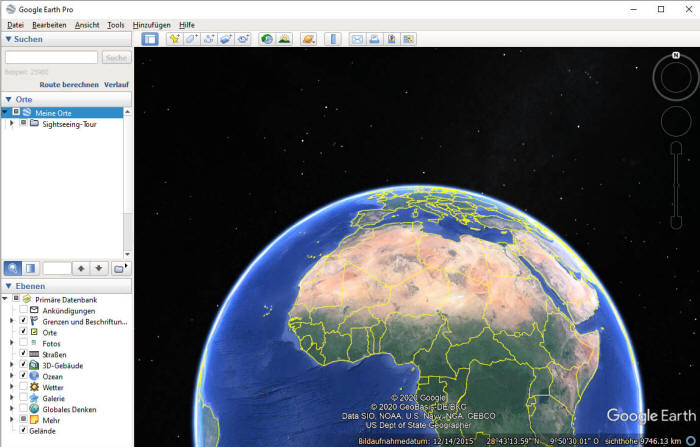Click the Orte list scrollbar down arrow
700x447 pixels.
tap(128, 254)
